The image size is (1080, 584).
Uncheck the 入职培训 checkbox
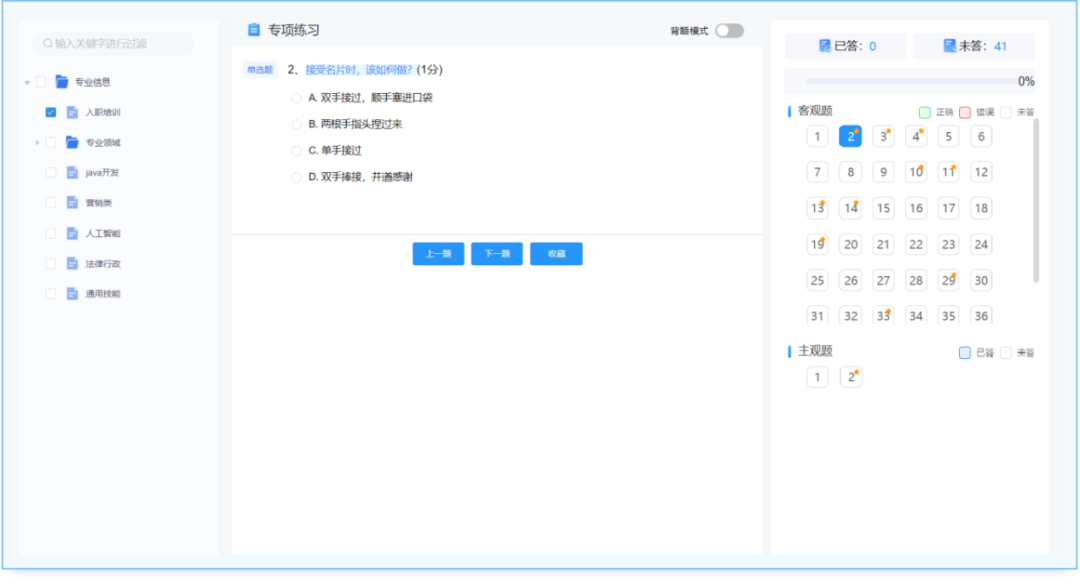pos(50,112)
